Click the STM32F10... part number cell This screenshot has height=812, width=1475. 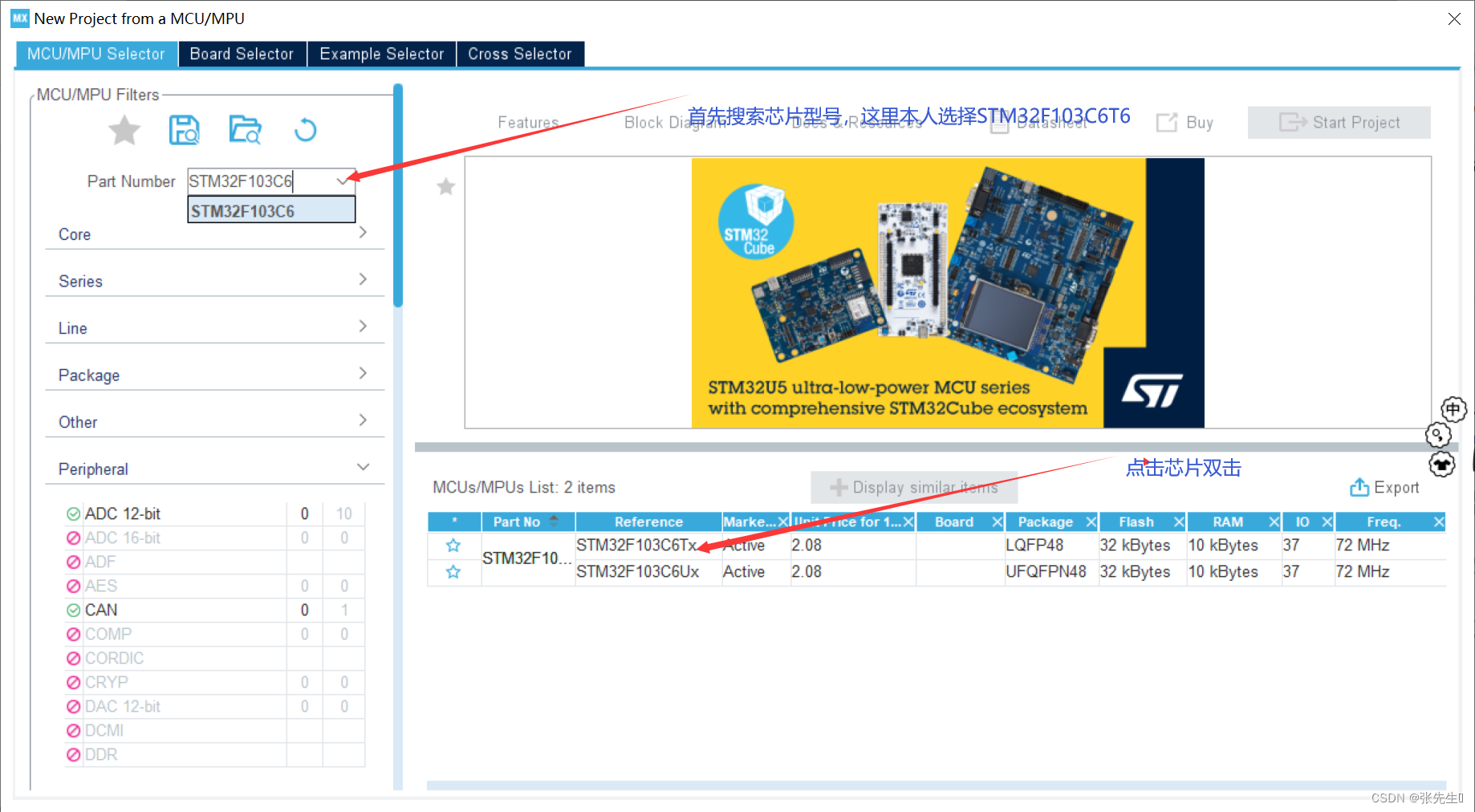[x=527, y=558]
